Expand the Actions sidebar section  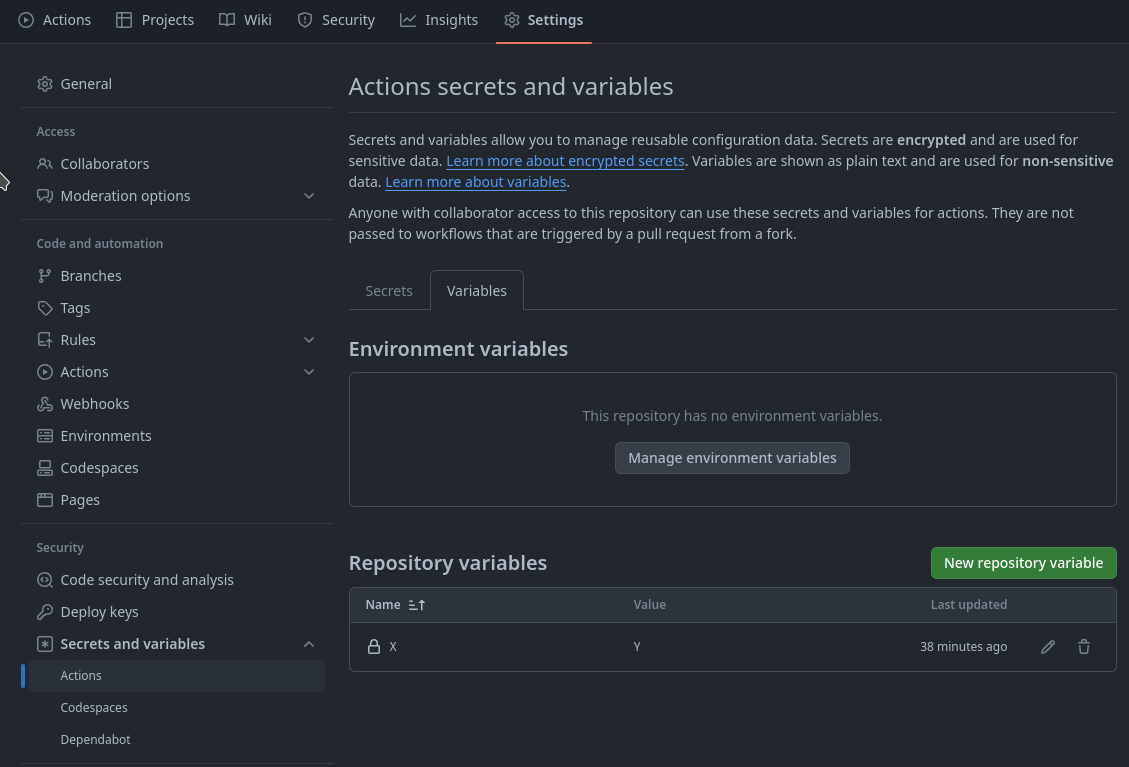point(309,372)
